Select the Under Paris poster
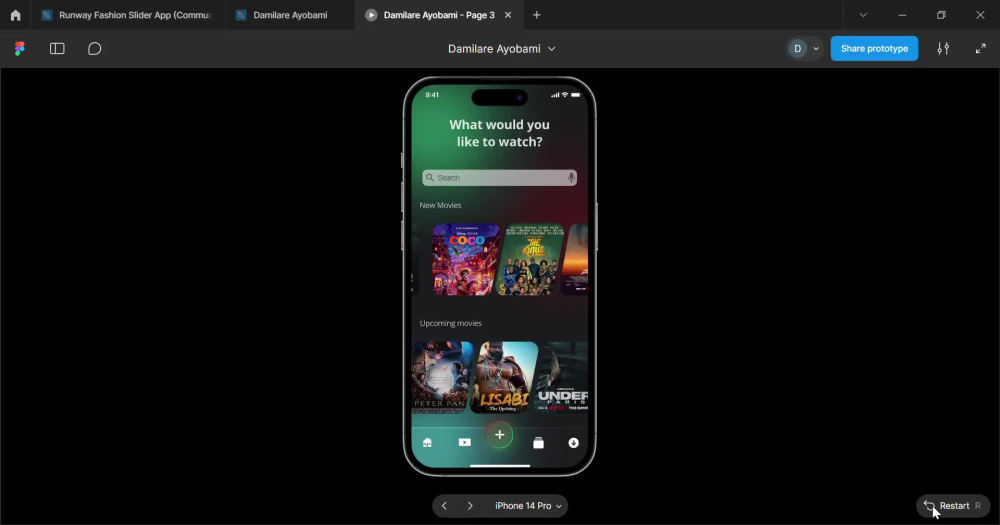Image resolution: width=1000 pixels, height=525 pixels. (561, 377)
